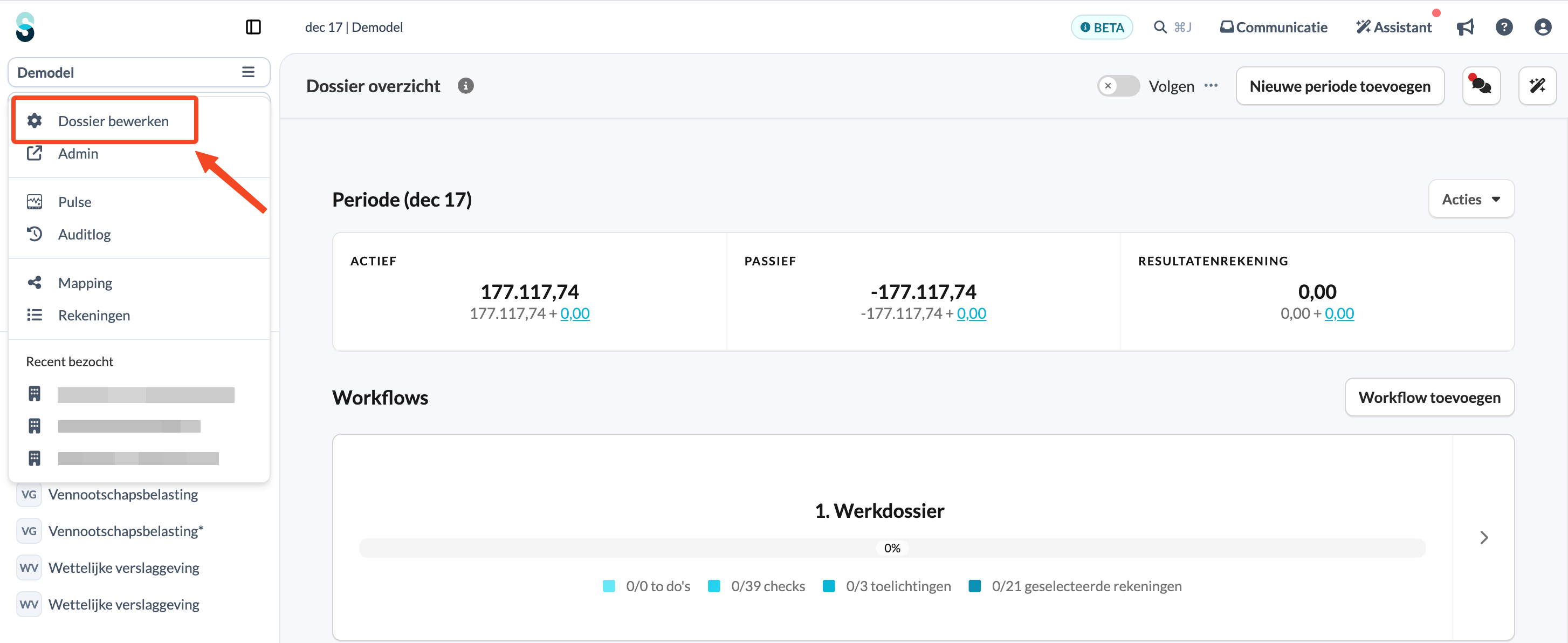Image resolution: width=1568 pixels, height=643 pixels.
Task: Open the help question mark icon
Action: point(1503,27)
